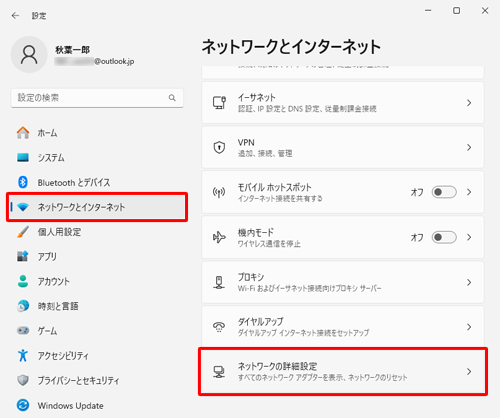Open the プロキシ settings title
Viewport: 500px width, 418px height.
point(251,277)
